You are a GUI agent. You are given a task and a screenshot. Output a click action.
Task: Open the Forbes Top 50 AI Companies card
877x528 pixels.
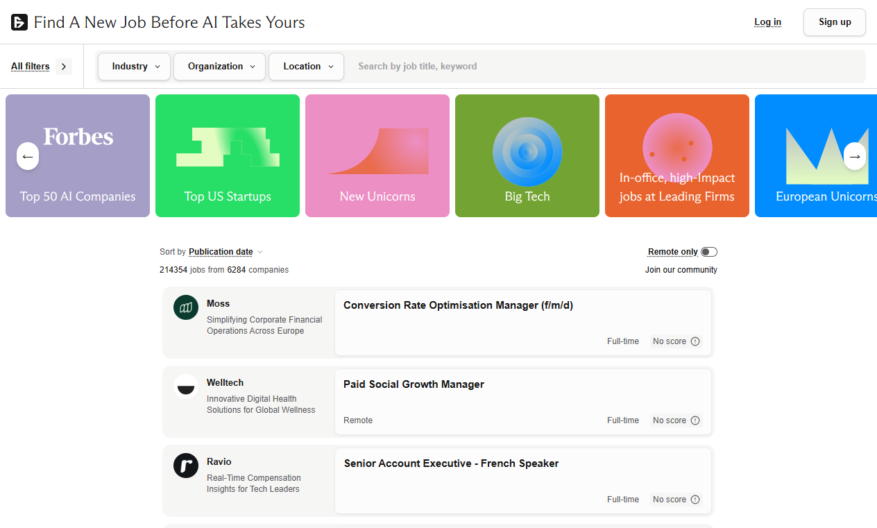[x=78, y=155]
